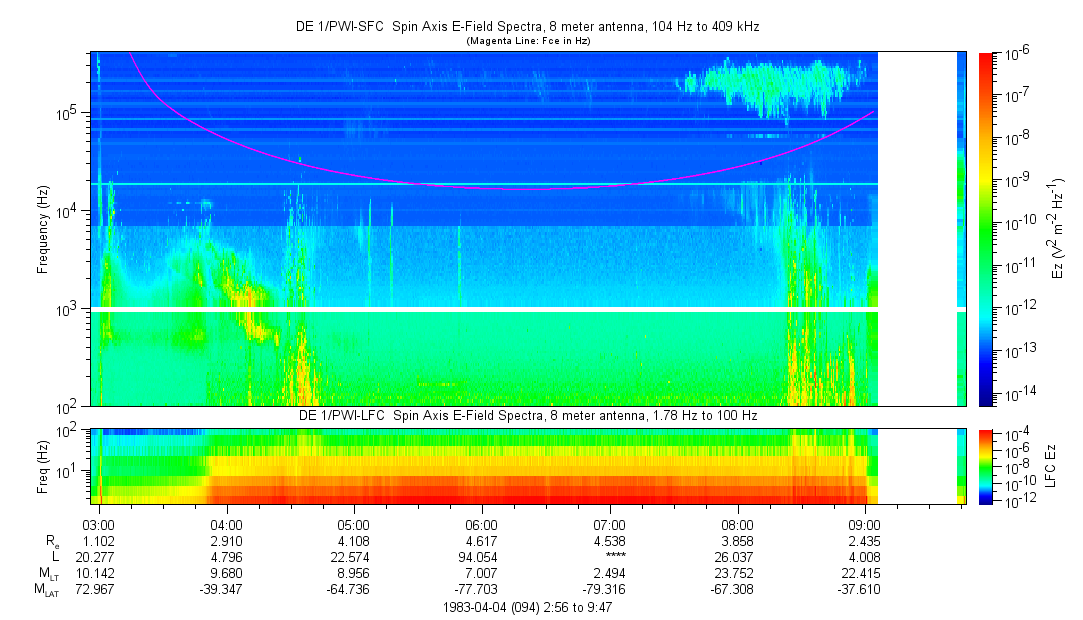Click the L value '26.037'
Image resolution: width=1083 pixels, height=620 pixels.
coord(736,557)
